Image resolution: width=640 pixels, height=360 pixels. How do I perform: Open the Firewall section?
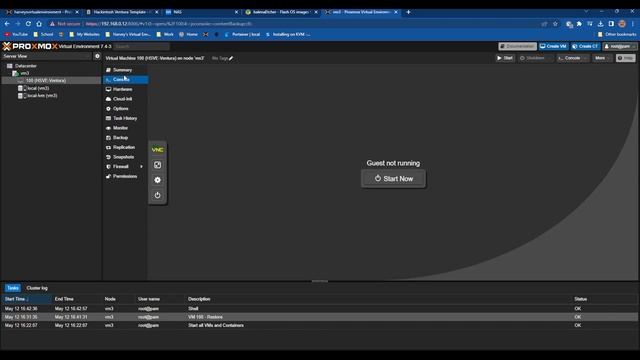point(121,167)
